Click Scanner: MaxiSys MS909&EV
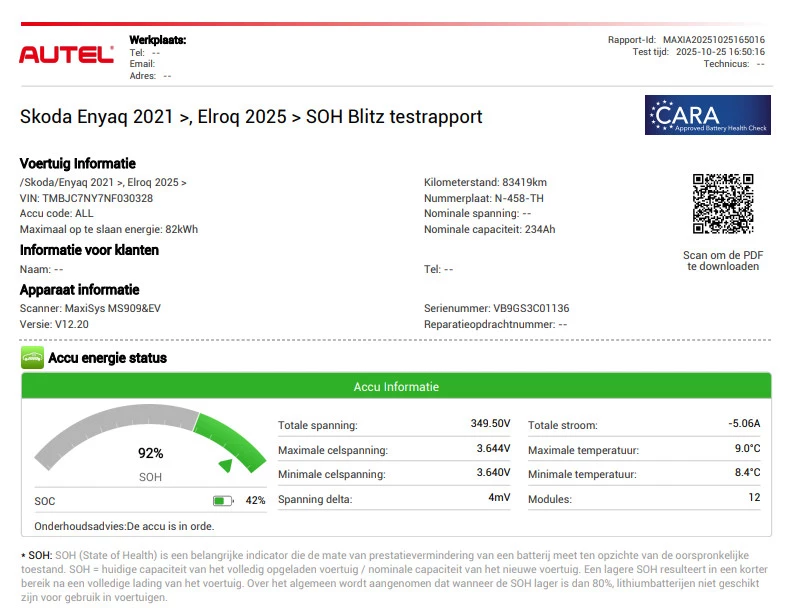This screenshot has height=610, width=792. (90, 308)
